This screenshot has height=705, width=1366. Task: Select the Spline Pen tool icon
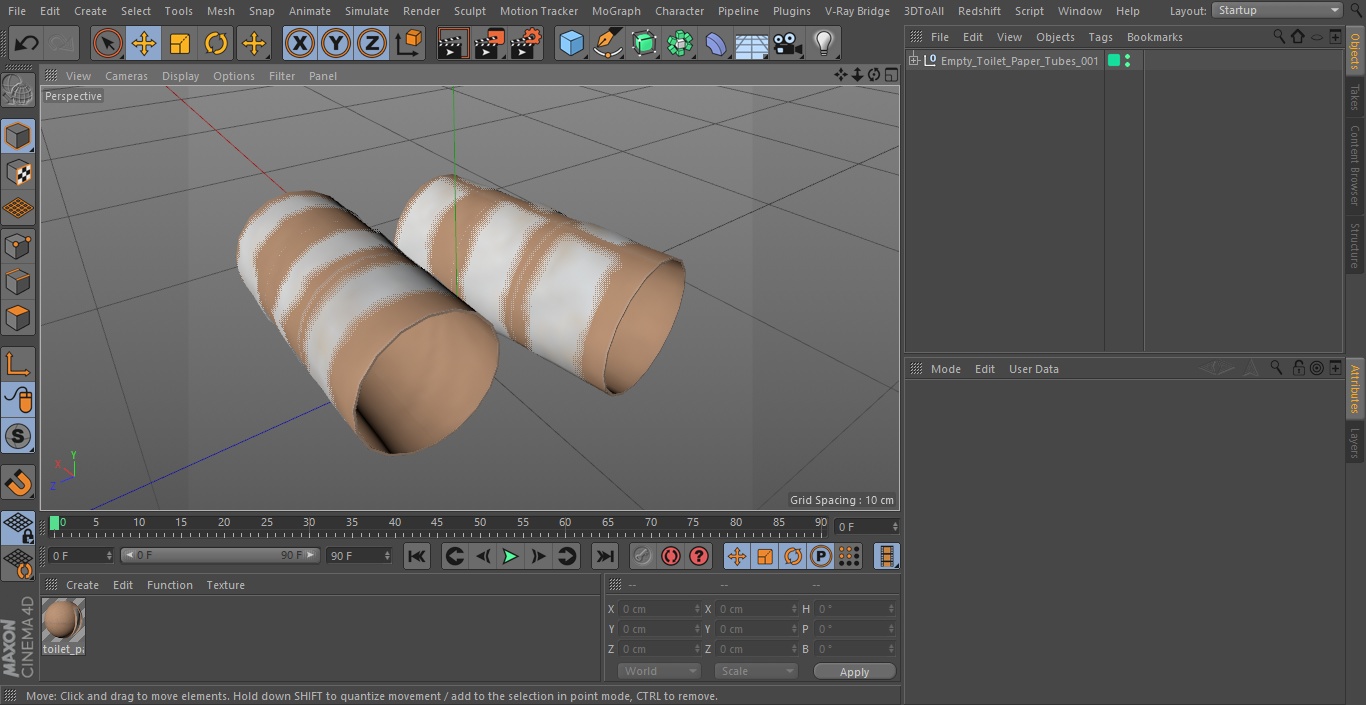(x=607, y=43)
